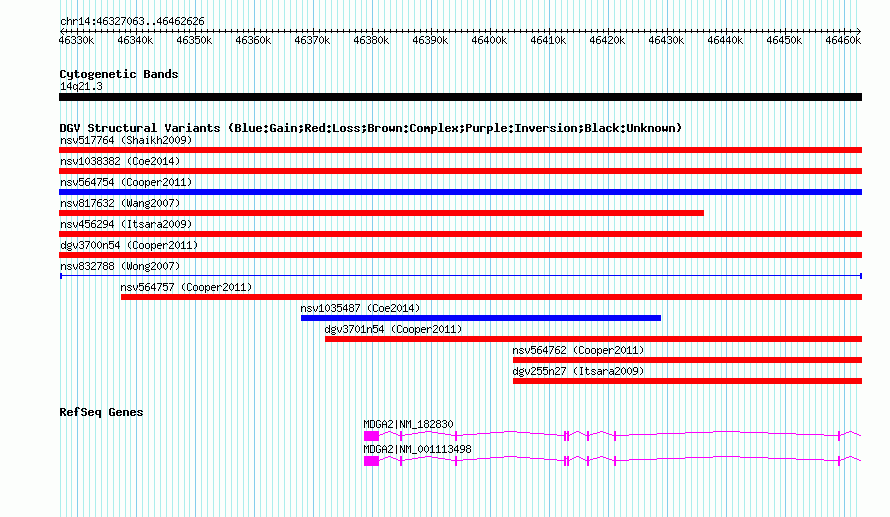Select the RefSeq Genes track title
This screenshot has height=517, width=890.
[x=101, y=412]
